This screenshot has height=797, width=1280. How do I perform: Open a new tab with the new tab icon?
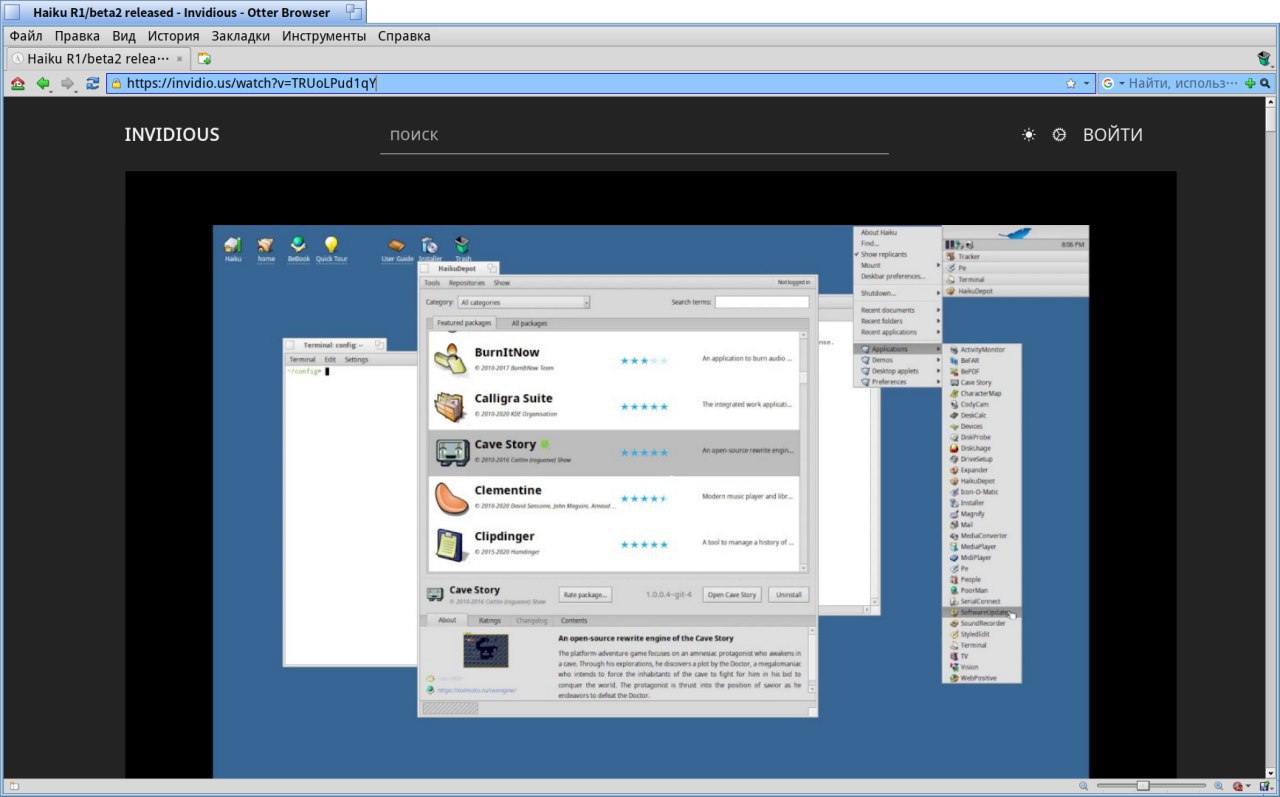(204, 59)
